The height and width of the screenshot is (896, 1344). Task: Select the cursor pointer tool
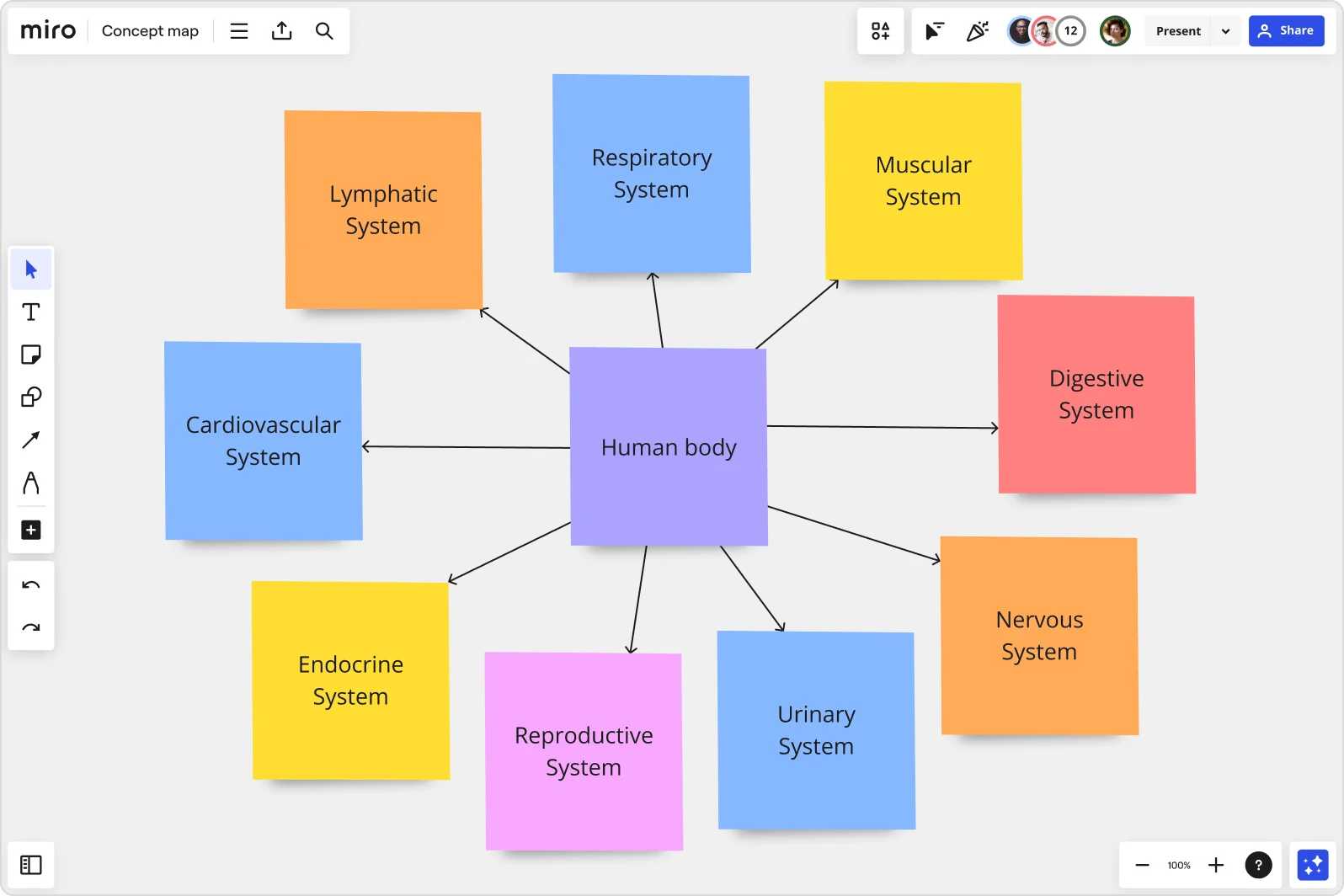tap(31, 269)
